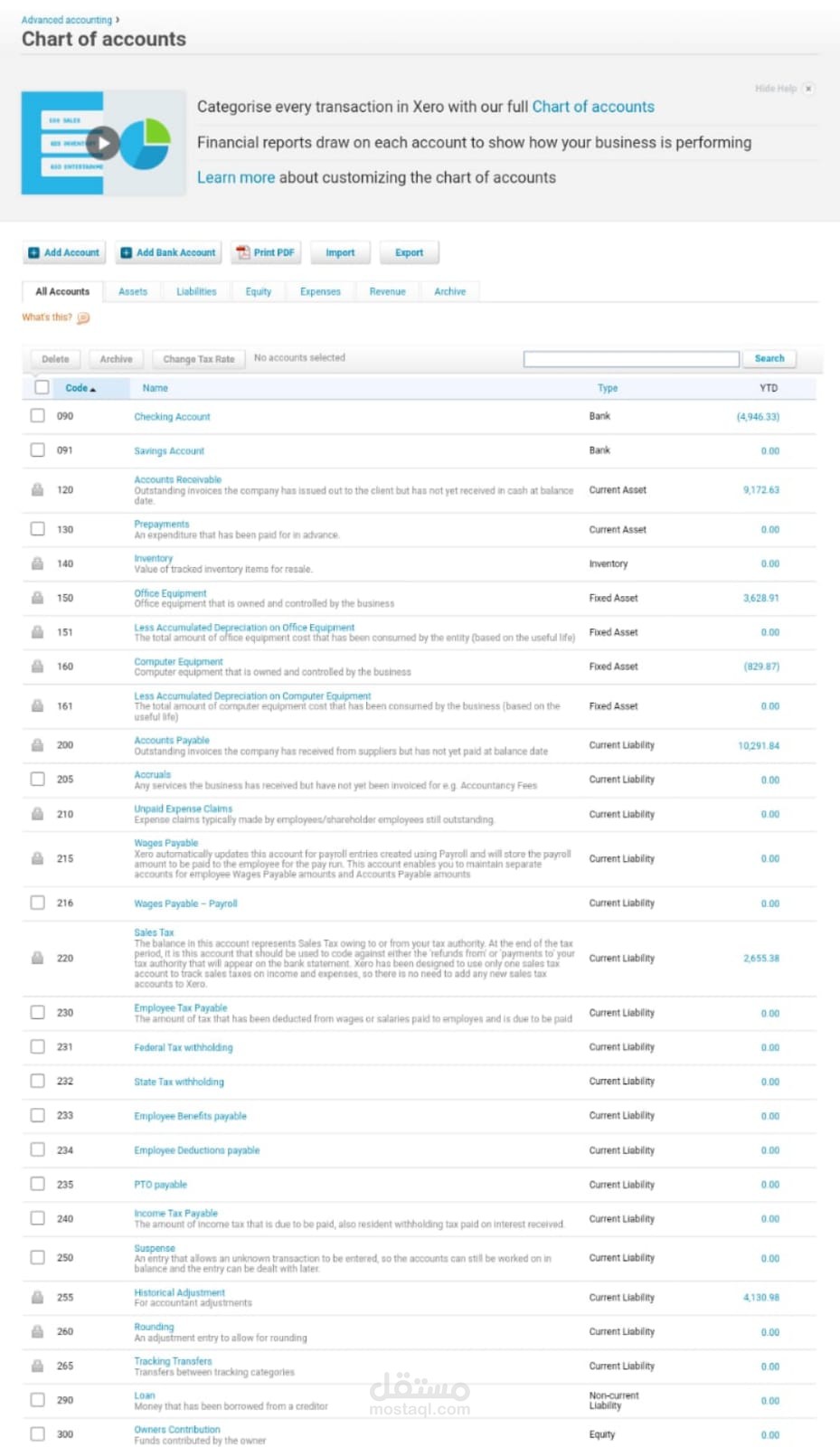Open the Savings Account link
The width and height of the screenshot is (840, 1447).
pos(169,451)
